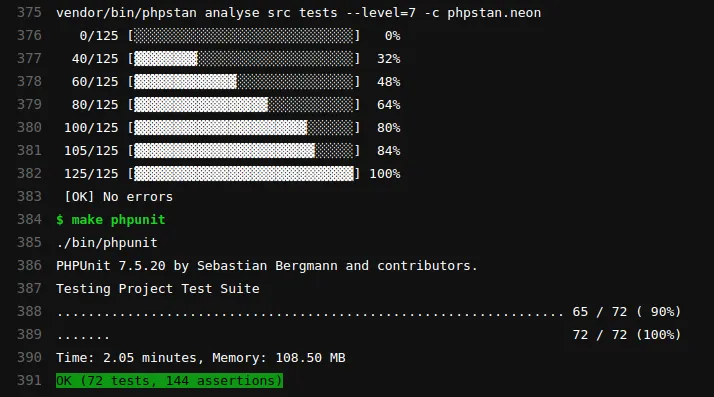The height and width of the screenshot is (397, 714).
Task: Click the 125/125 progress text
Action: tap(91, 173)
